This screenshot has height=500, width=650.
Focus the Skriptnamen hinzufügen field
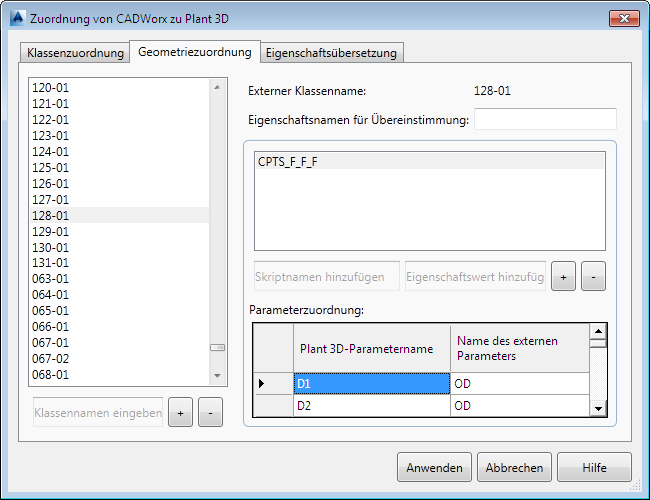[327, 276]
